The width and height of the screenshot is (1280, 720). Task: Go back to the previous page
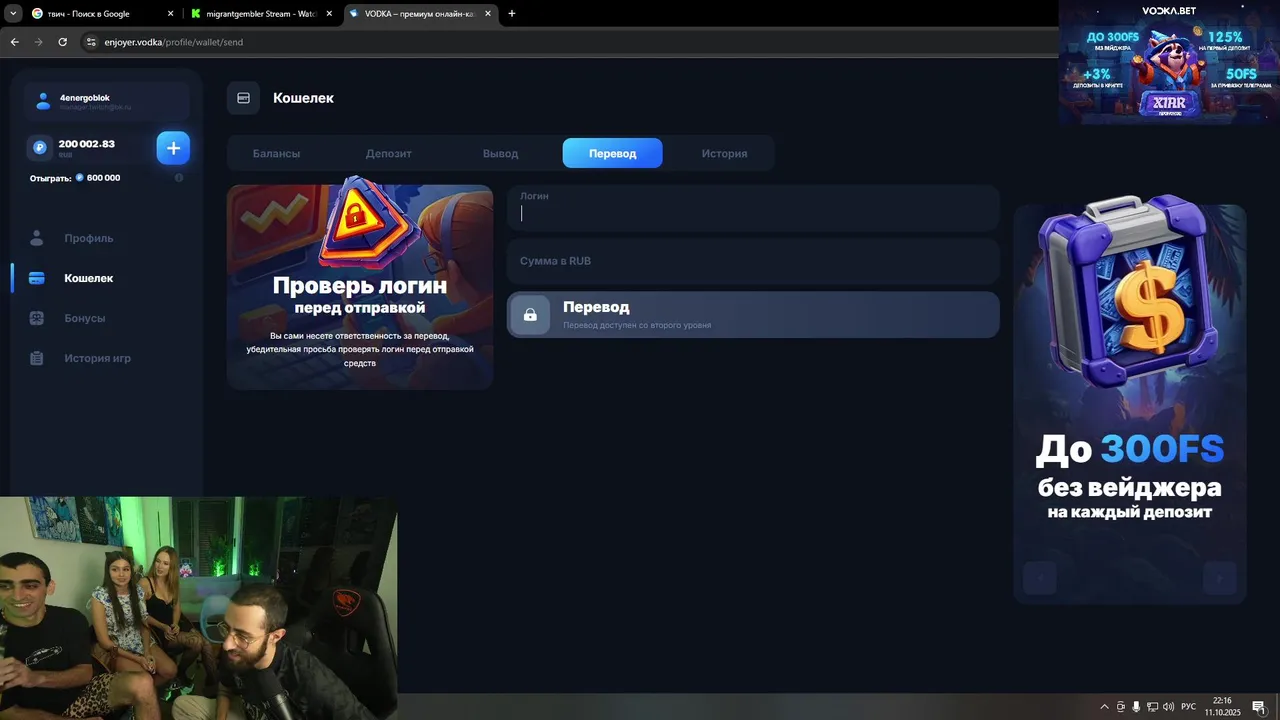pyautogui.click(x=14, y=42)
